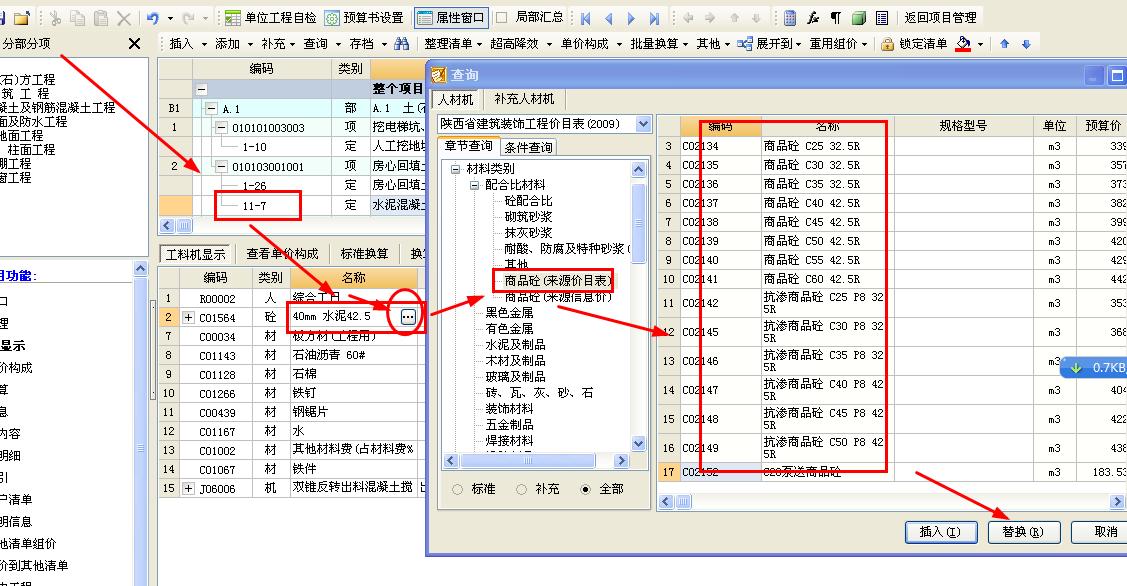This screenshot has height=586, width=1127.
Task: Run 单位工程自检 self-check
Action: 270,17
